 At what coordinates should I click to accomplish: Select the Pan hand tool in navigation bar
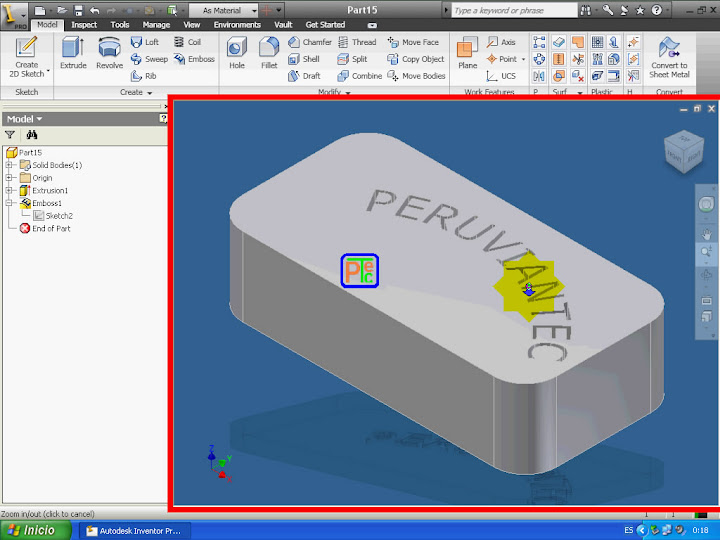tap(706, 234)
